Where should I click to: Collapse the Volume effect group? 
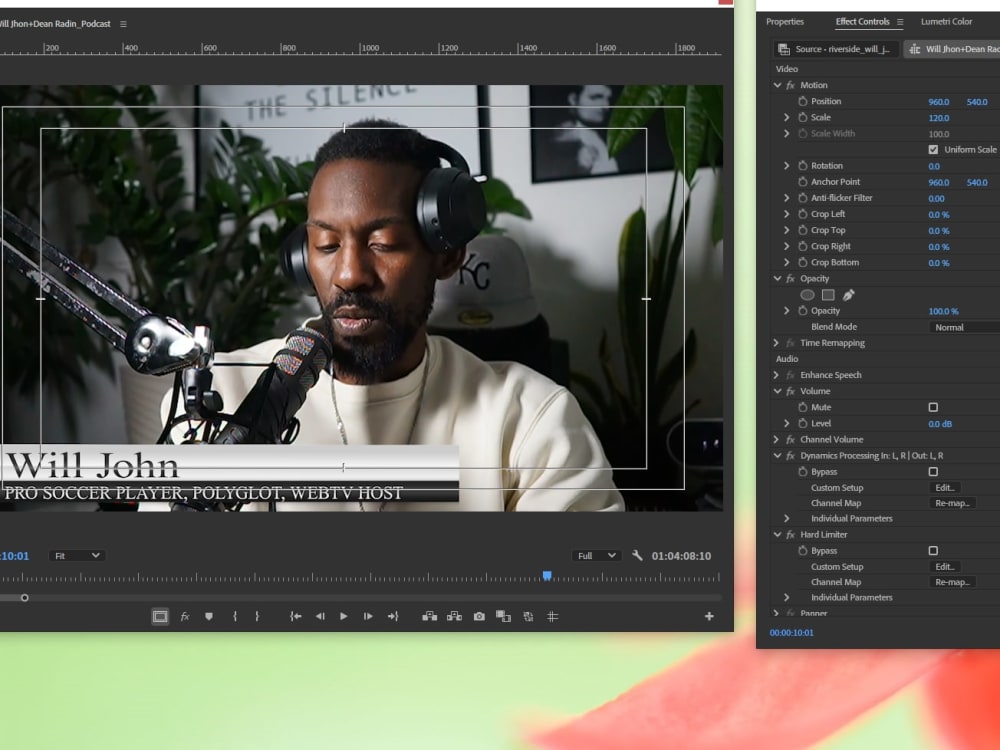point(777,391)
